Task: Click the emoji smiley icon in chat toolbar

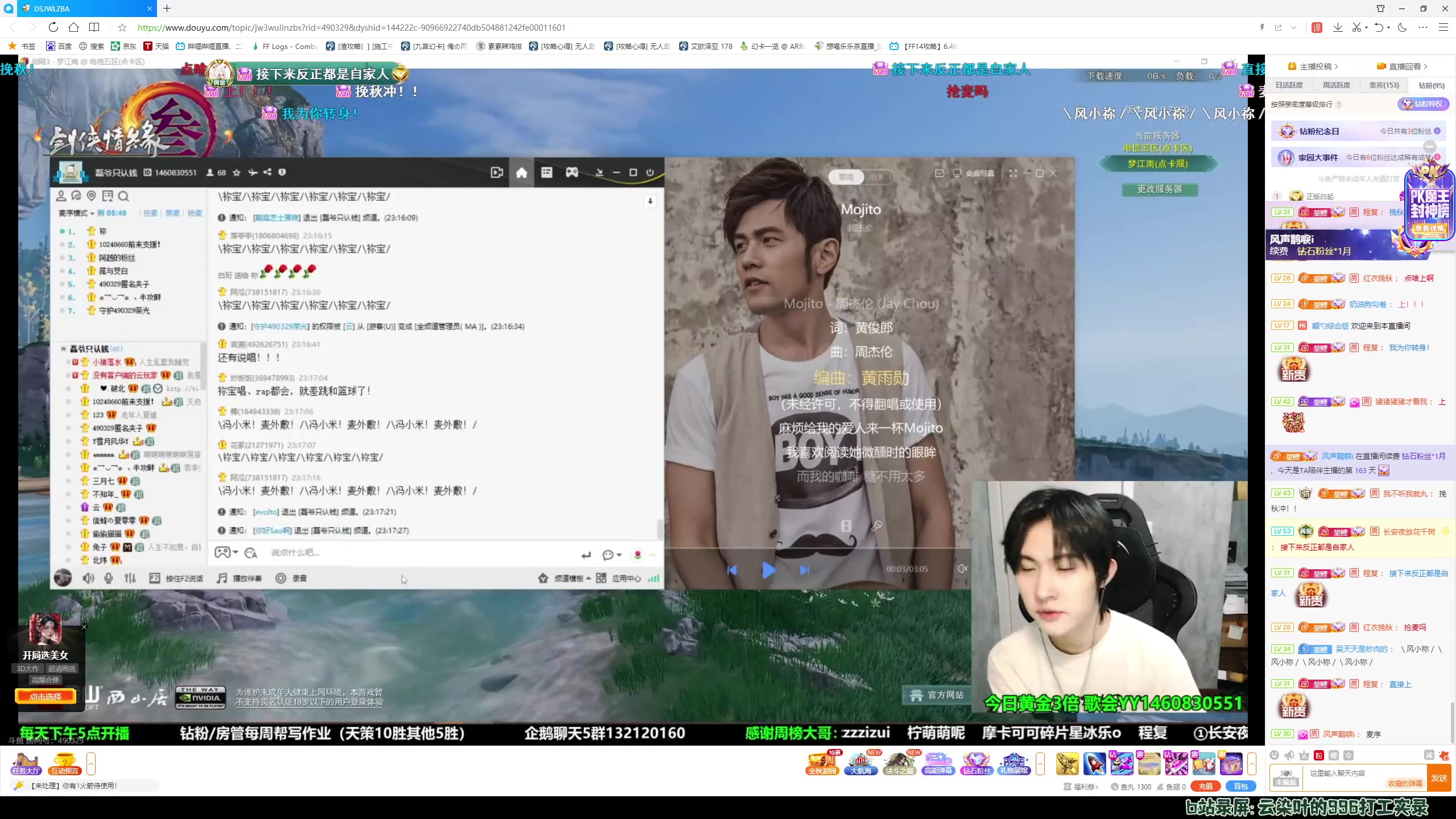Action: tap(1275, 755)
